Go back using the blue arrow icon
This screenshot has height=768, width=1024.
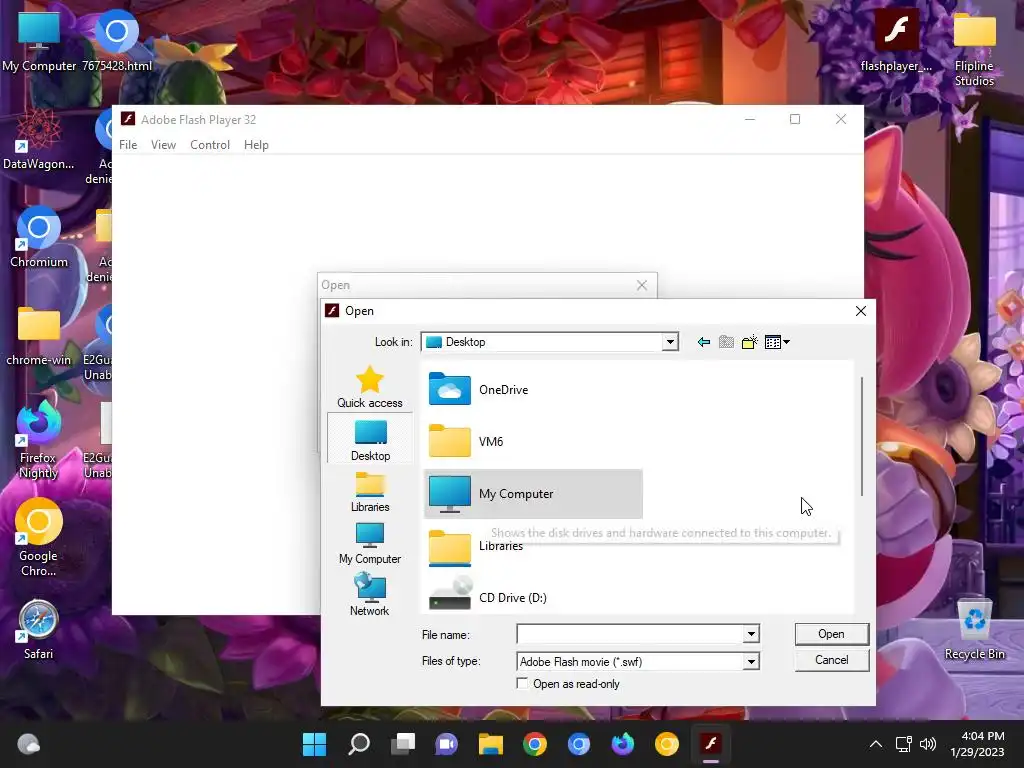point(703,342)
